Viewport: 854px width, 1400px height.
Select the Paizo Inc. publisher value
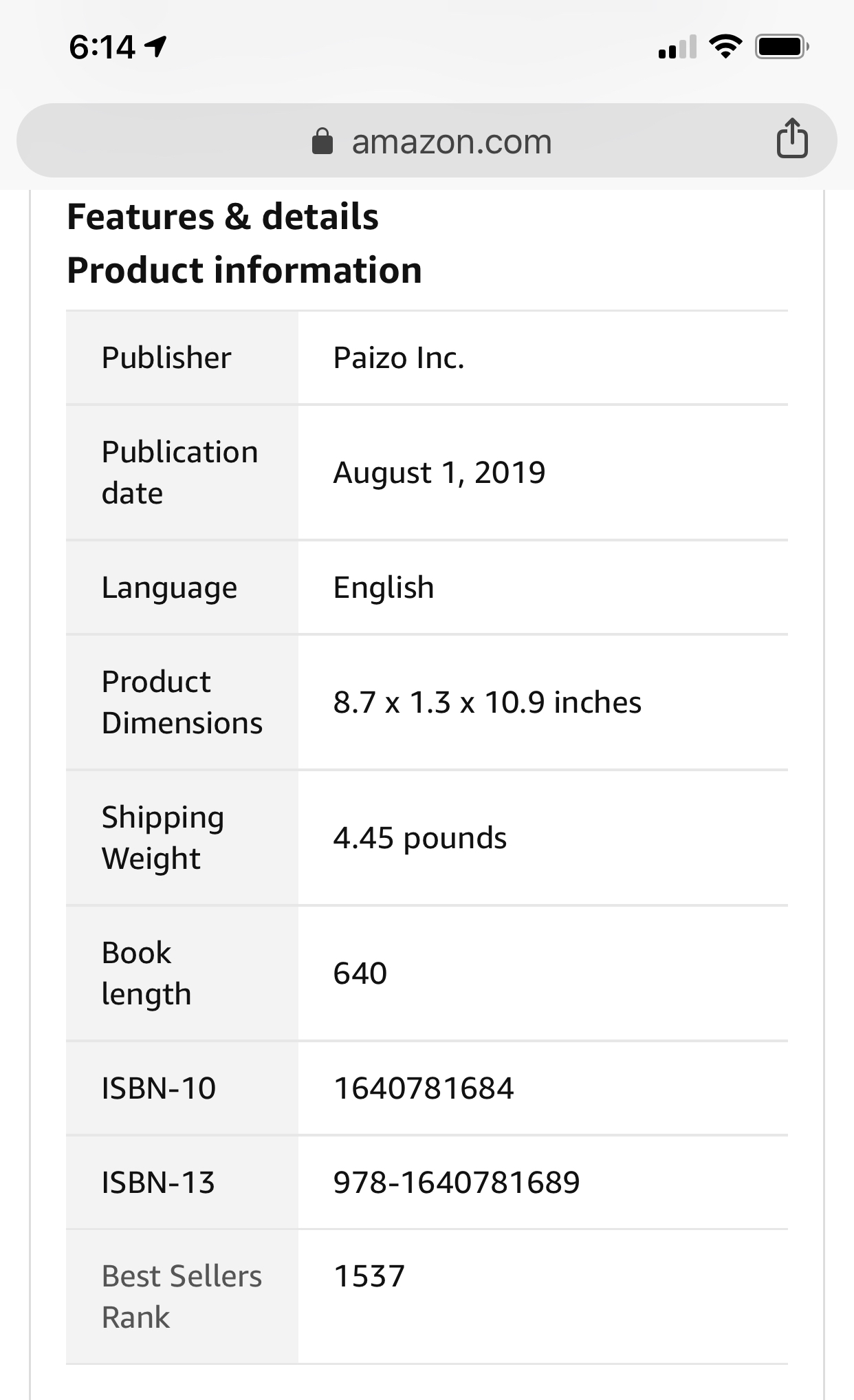point(399,358)
